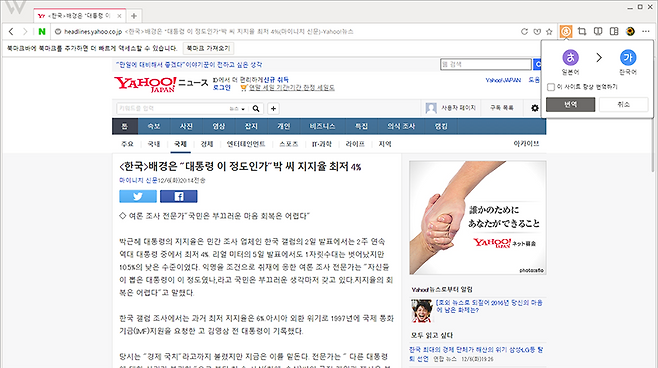Open the three-dot browser menu

[x=646, y=31]
